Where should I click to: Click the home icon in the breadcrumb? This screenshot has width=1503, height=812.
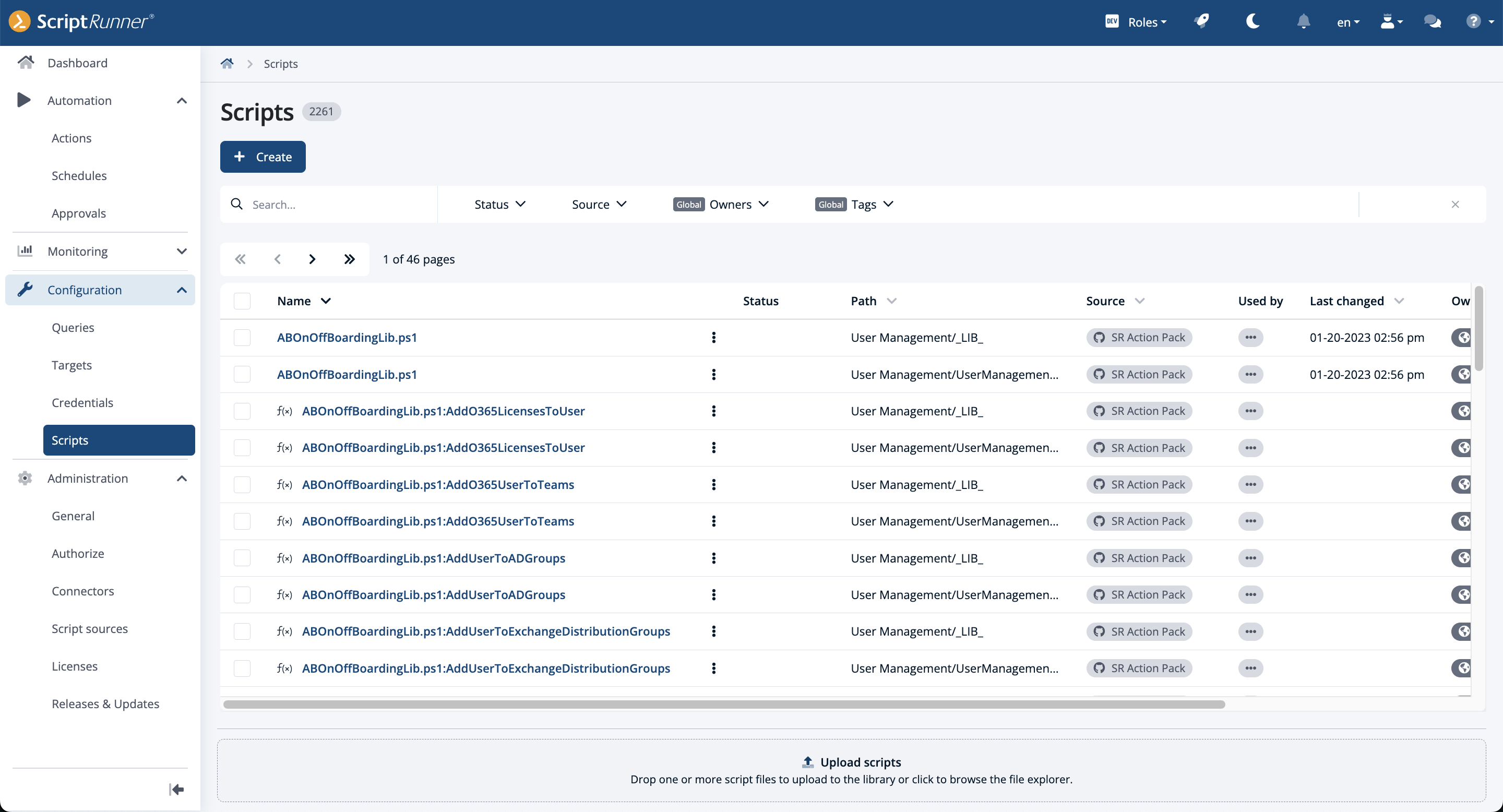click(227, 63)
